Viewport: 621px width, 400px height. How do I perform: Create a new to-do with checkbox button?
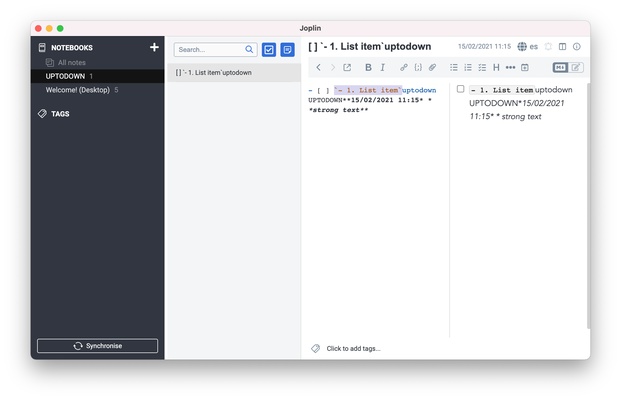(x=269, y=50)
